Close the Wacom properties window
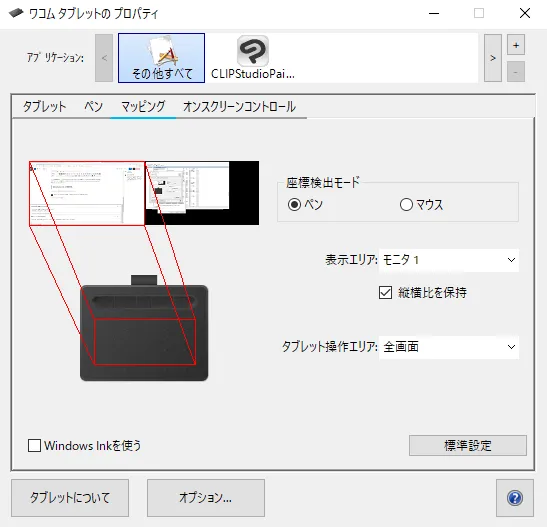Viewport: 547px width, 527px height. (x=525, y=13)
